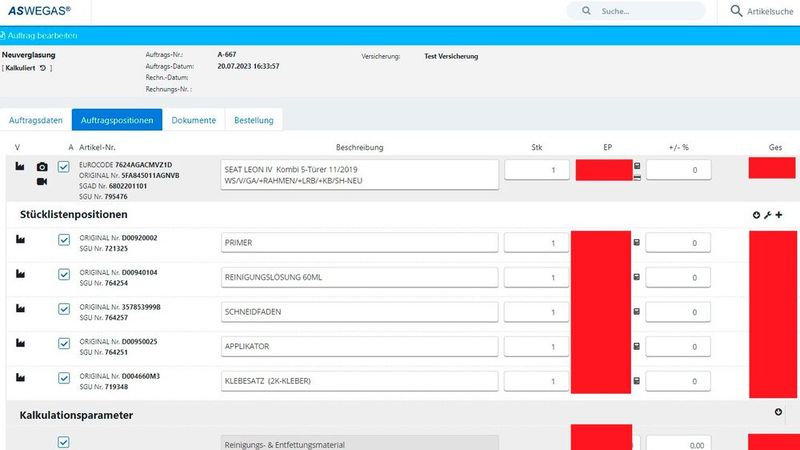Collapse the Stücklistenpositionen section via arrow icon
This screenshot has width=800, height=450.
756,215
